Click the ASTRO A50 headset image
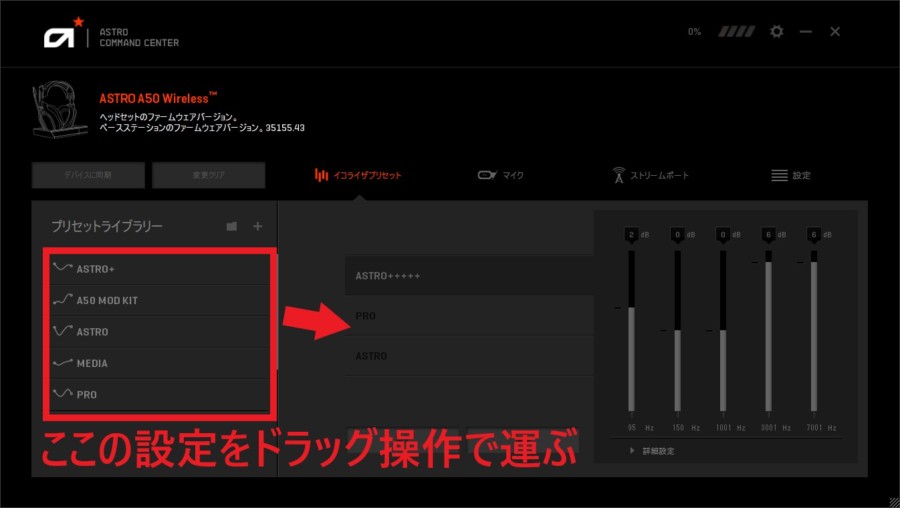Viewport: 900px width, 508px height. (x=60, y=110)
